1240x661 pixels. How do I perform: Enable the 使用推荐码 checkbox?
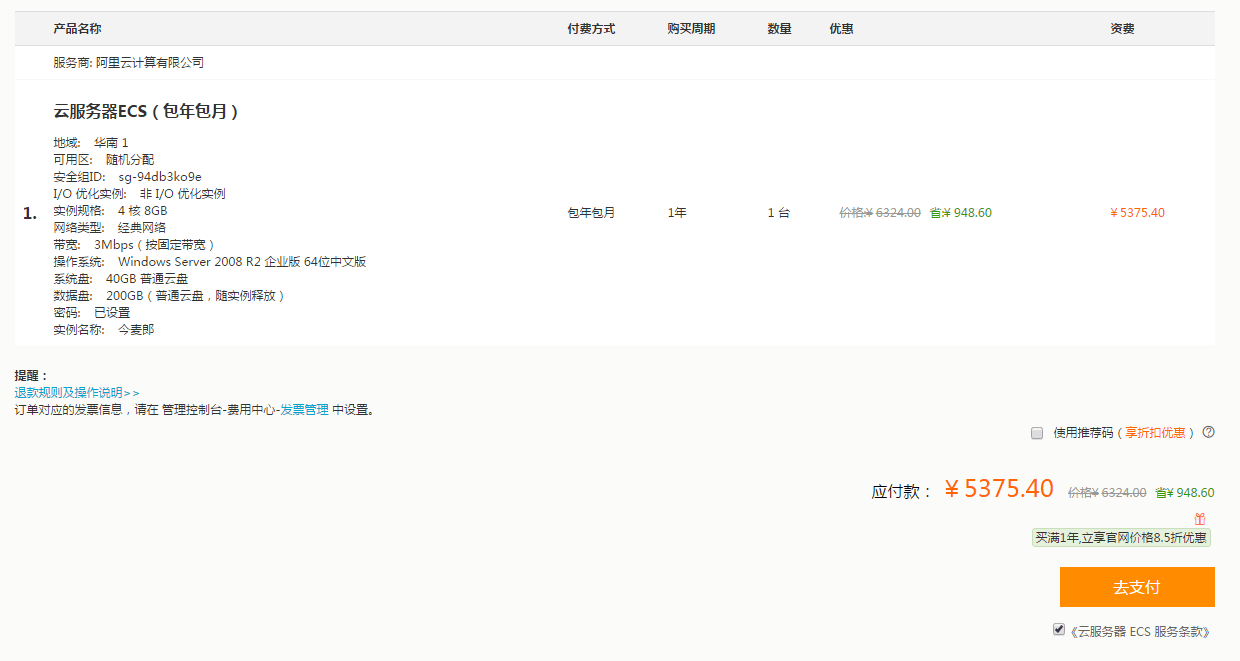[1037, 433]
